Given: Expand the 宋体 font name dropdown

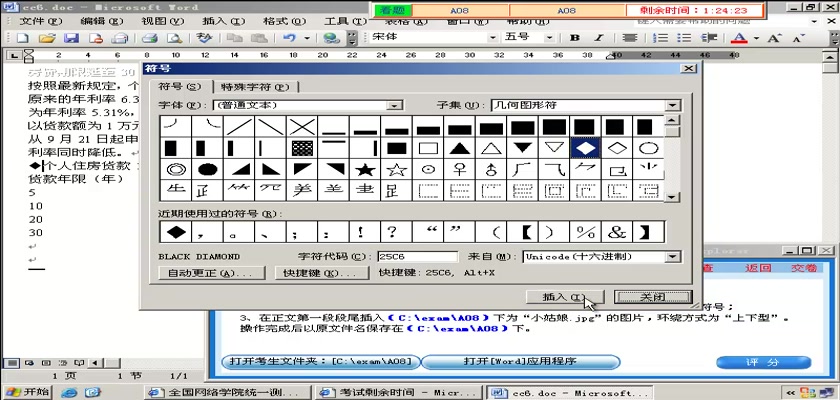Looking at the screenshot, I should (492, 38).
